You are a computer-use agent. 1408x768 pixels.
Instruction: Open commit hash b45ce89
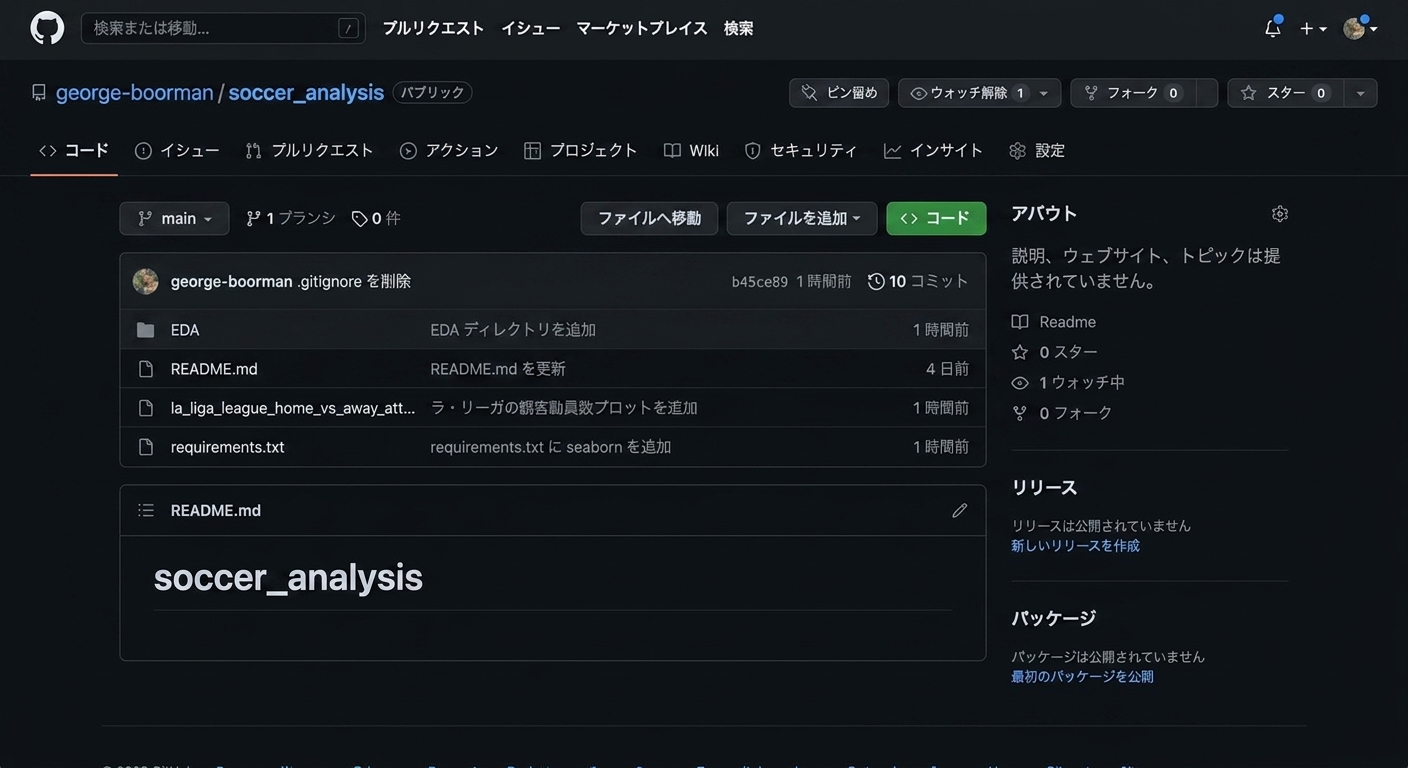(x=760, y=282)
